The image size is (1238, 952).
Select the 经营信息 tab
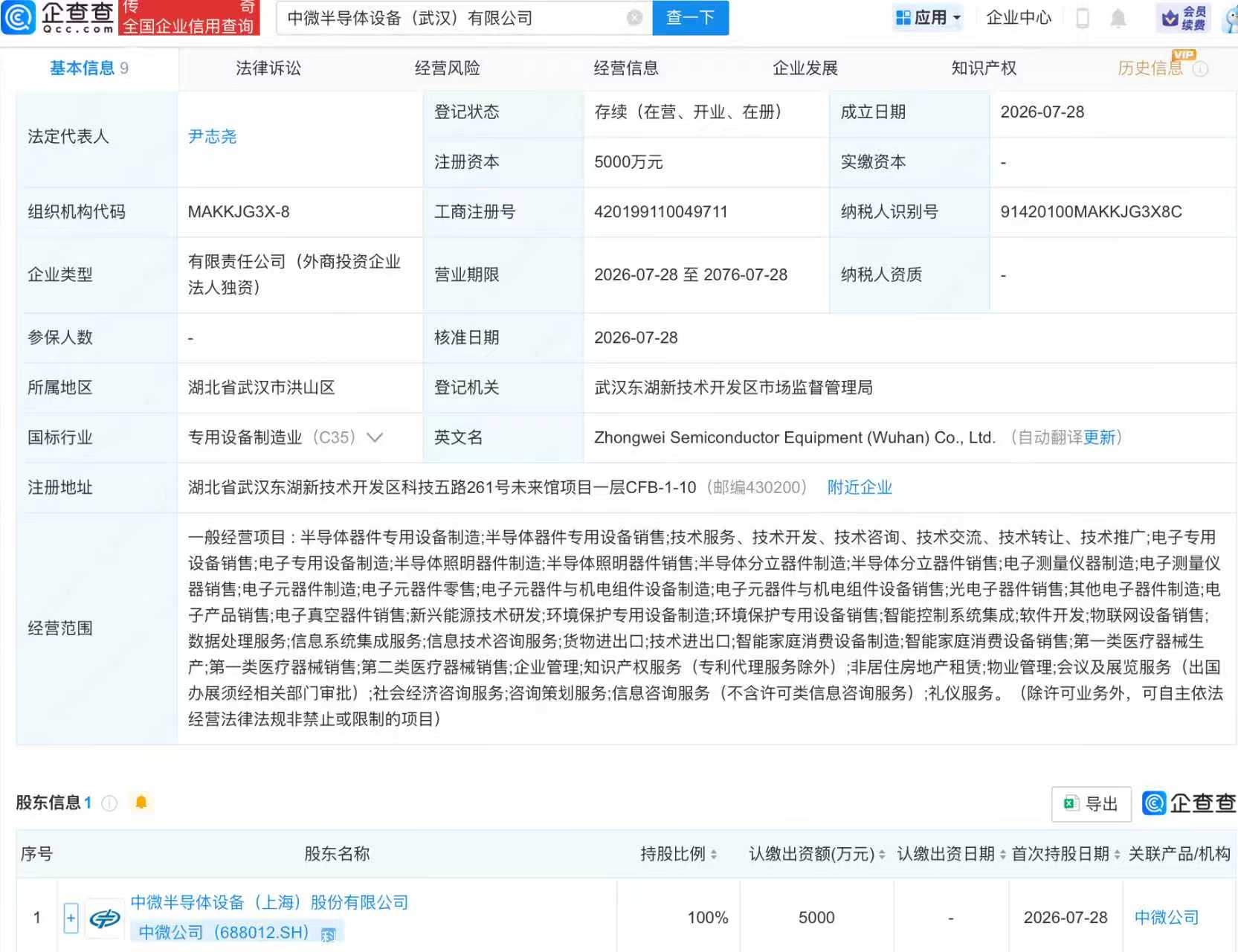point(626,68)
